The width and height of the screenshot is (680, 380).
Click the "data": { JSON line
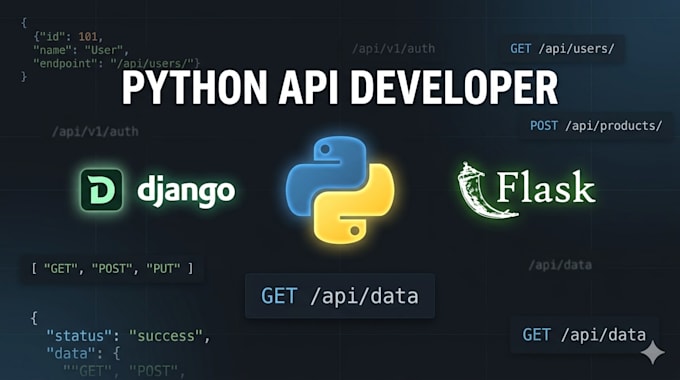83,353
